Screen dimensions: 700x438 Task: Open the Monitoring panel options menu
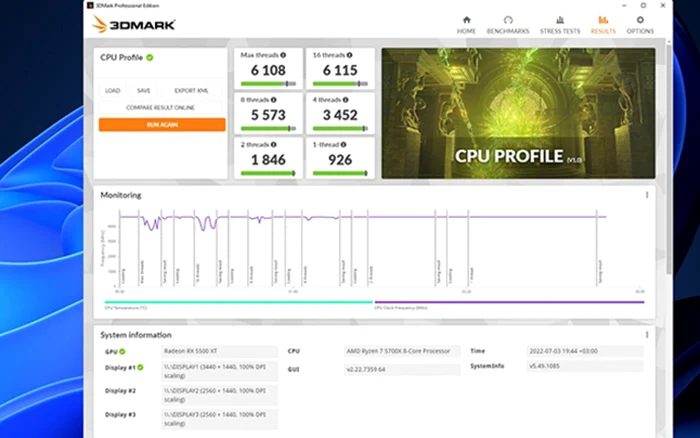click(x=647, y=195)
